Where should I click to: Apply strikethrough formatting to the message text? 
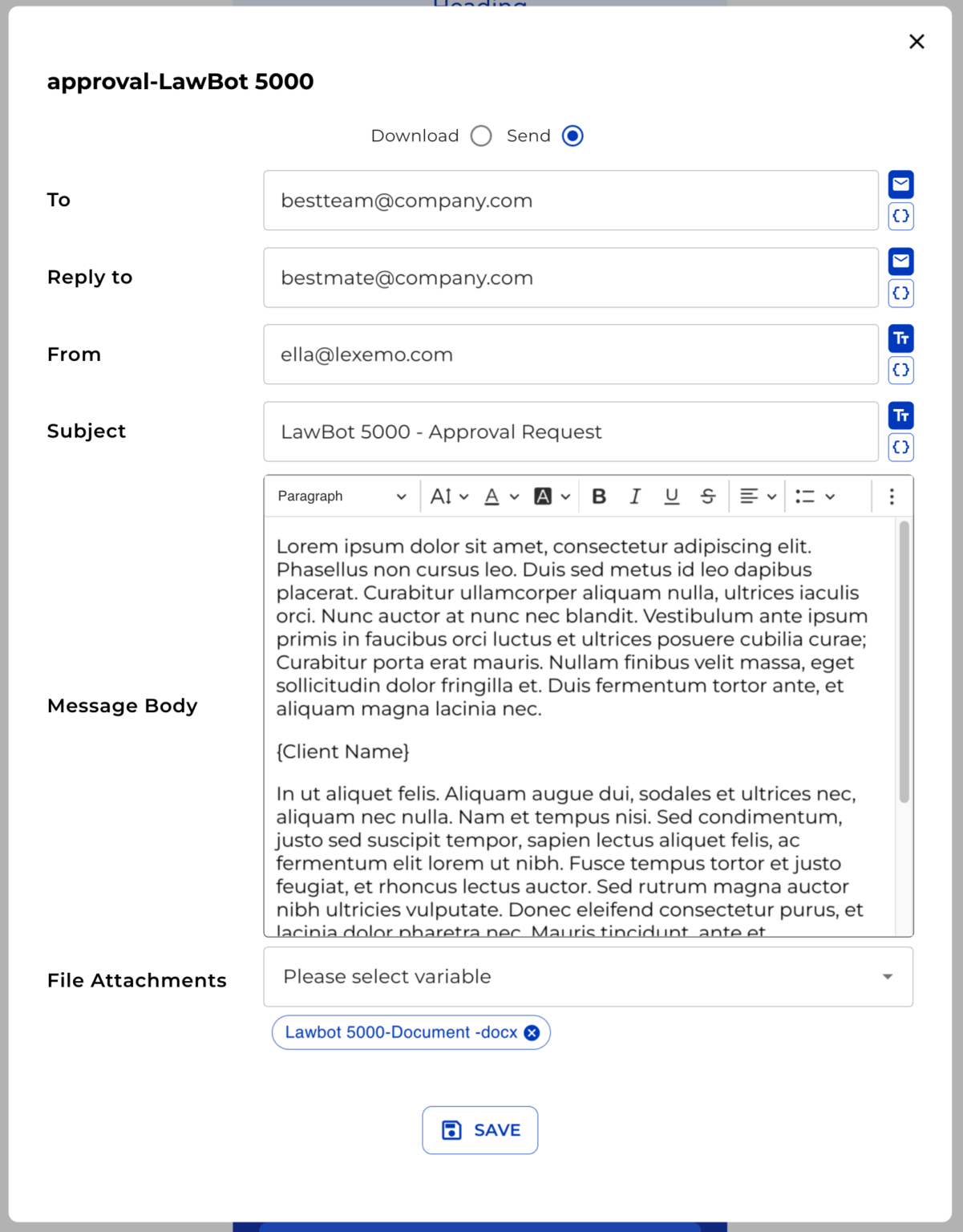point(706,496)
